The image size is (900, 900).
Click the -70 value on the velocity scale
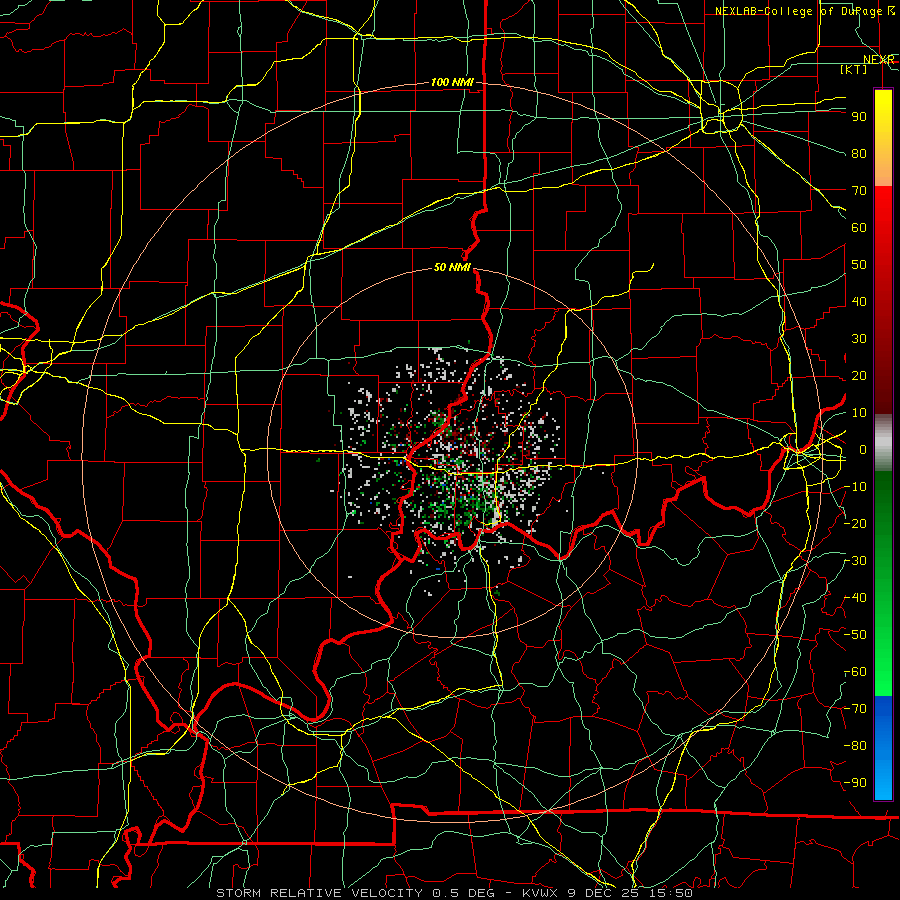point(855,709)
